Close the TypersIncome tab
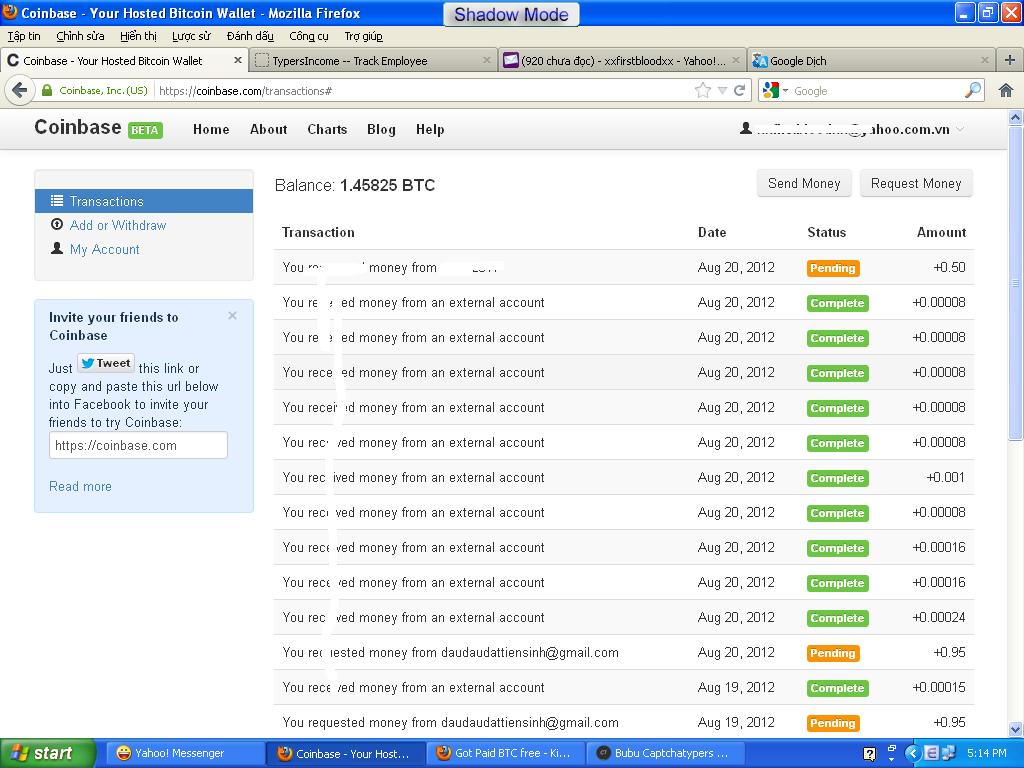Viewport: 1024px width, 768px height. [x=487, y=60]
